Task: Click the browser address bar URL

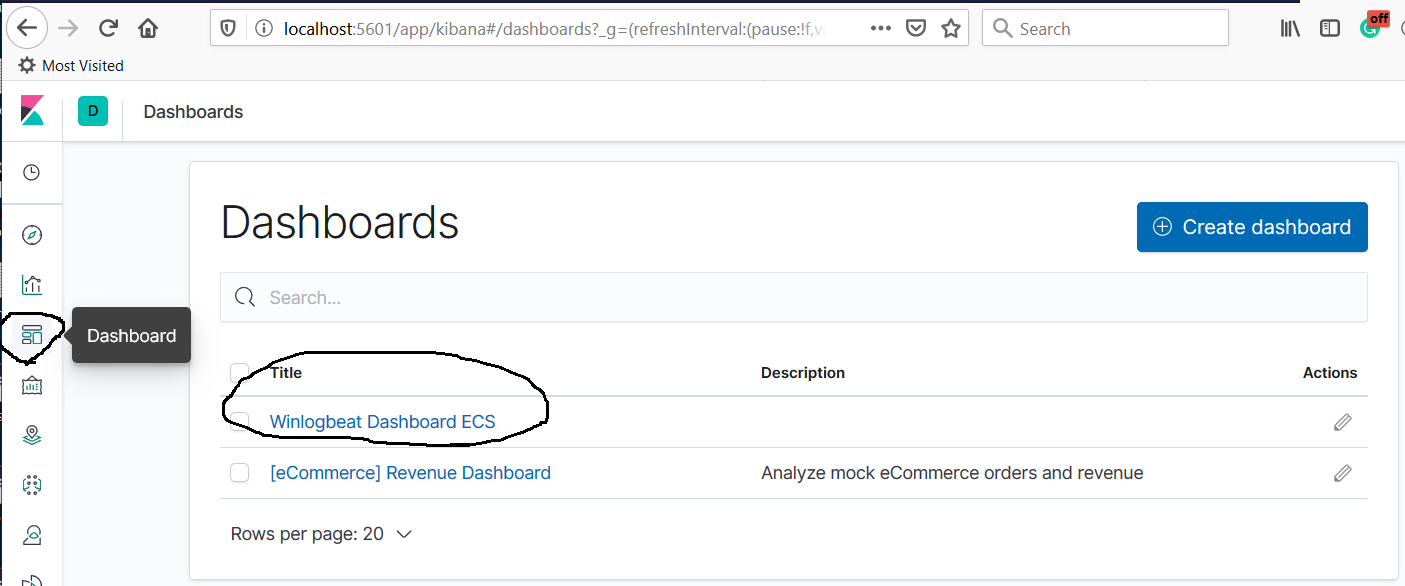Action: click(555, 29)
